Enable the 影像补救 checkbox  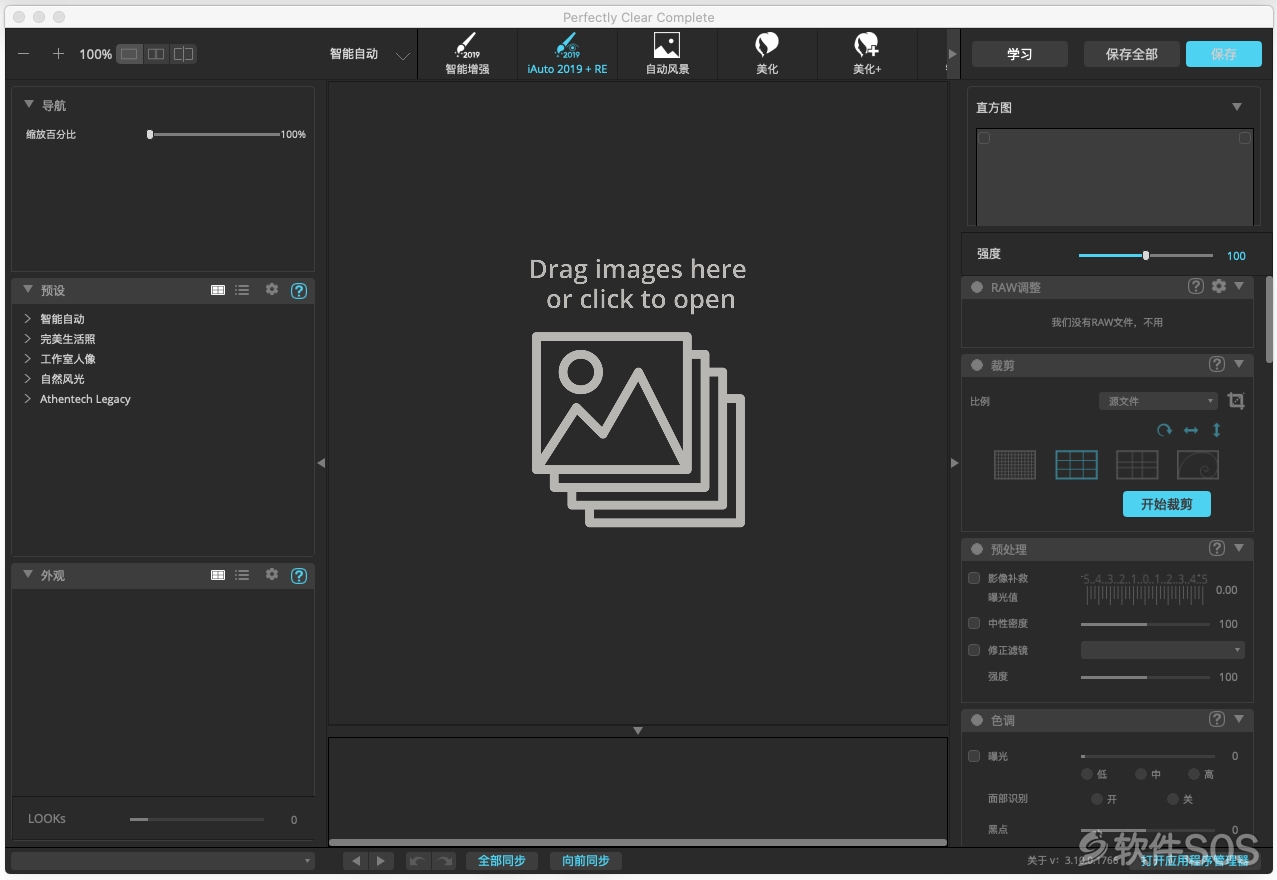coord(974,578)
